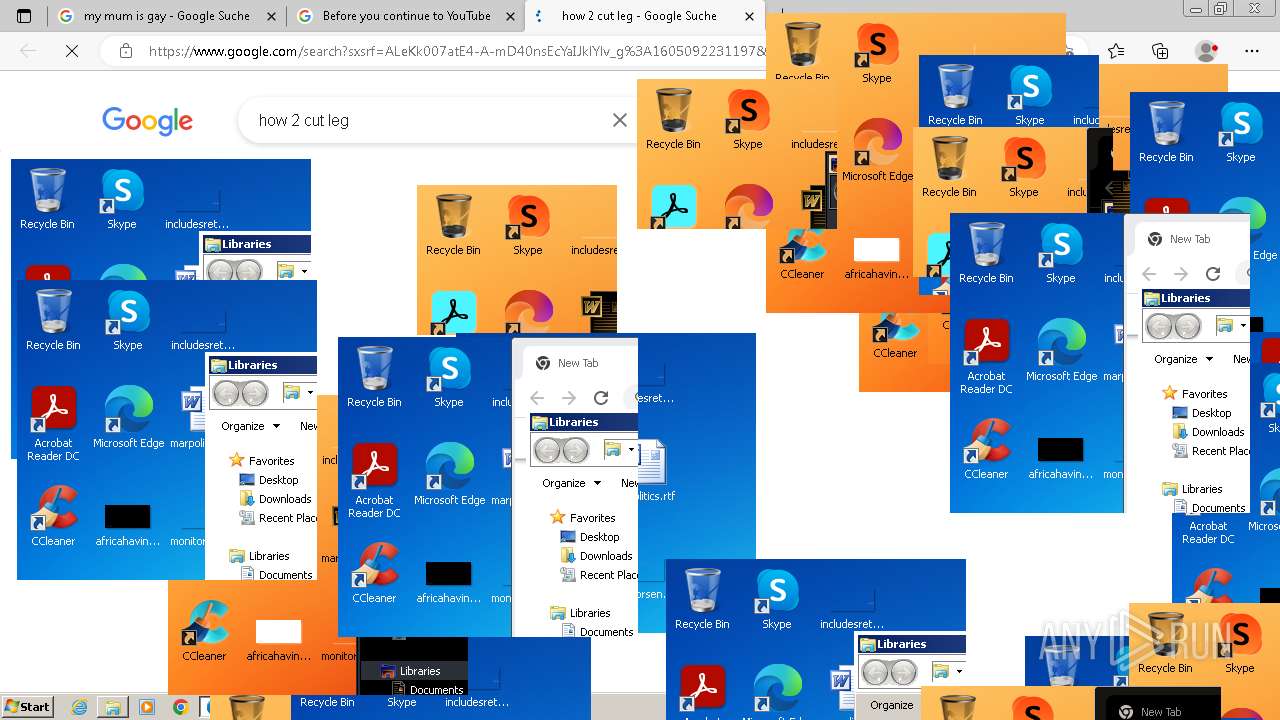This screenshot has height=720, width=1280.
Task: Open Windows Media Player from the taskbar
Action: coord(147,707)
